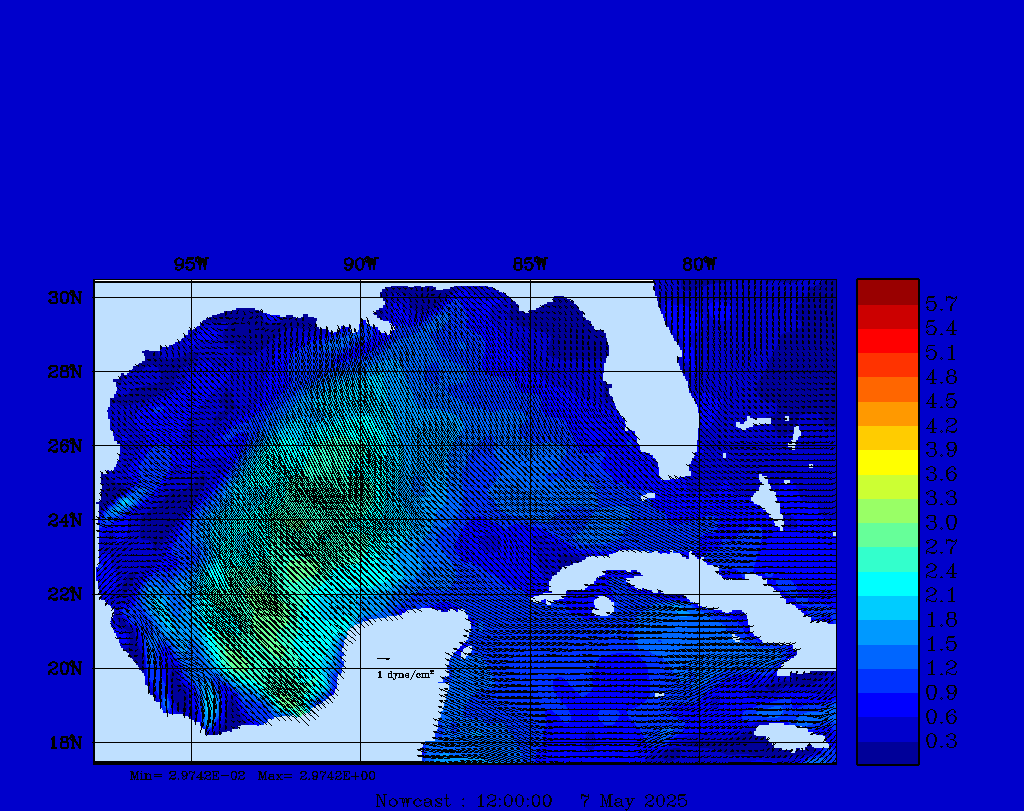Click the 1.5 color bar label
This screenshot has height=811, width=1024.
point(941,644)
